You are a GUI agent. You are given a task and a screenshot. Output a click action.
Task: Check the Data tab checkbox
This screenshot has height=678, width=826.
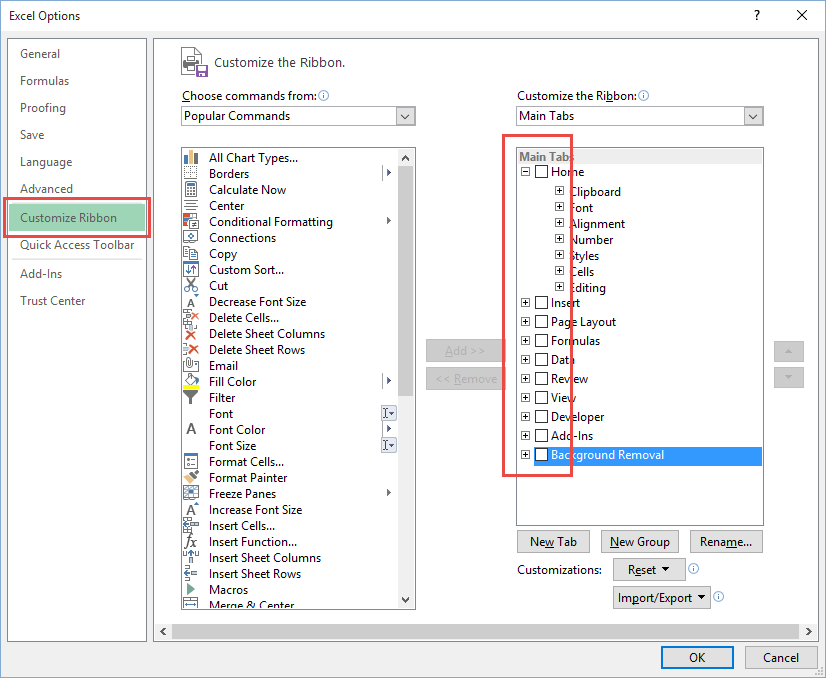click(x=541, y=360)
